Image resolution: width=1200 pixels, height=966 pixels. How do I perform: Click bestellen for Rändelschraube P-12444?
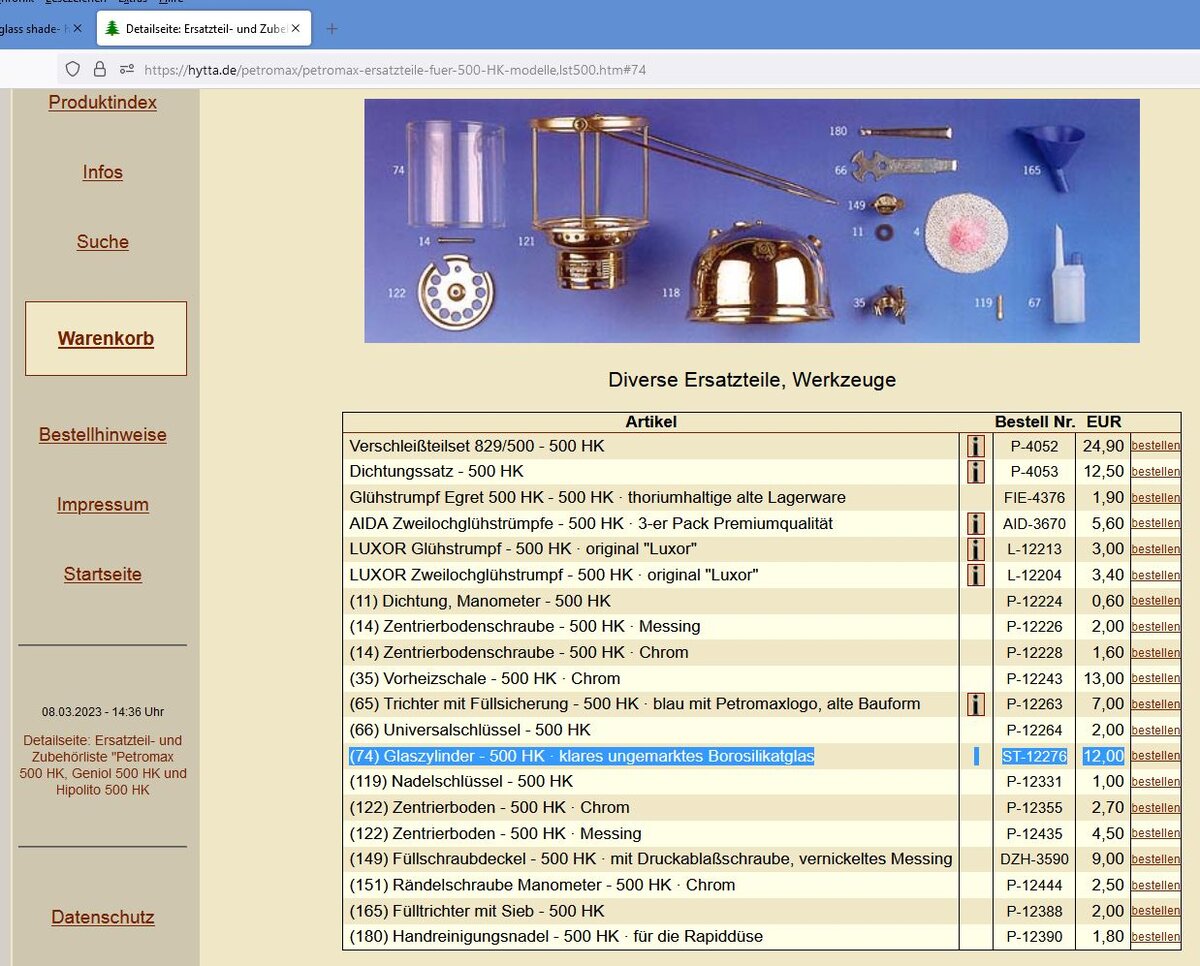click(1155, 885)
